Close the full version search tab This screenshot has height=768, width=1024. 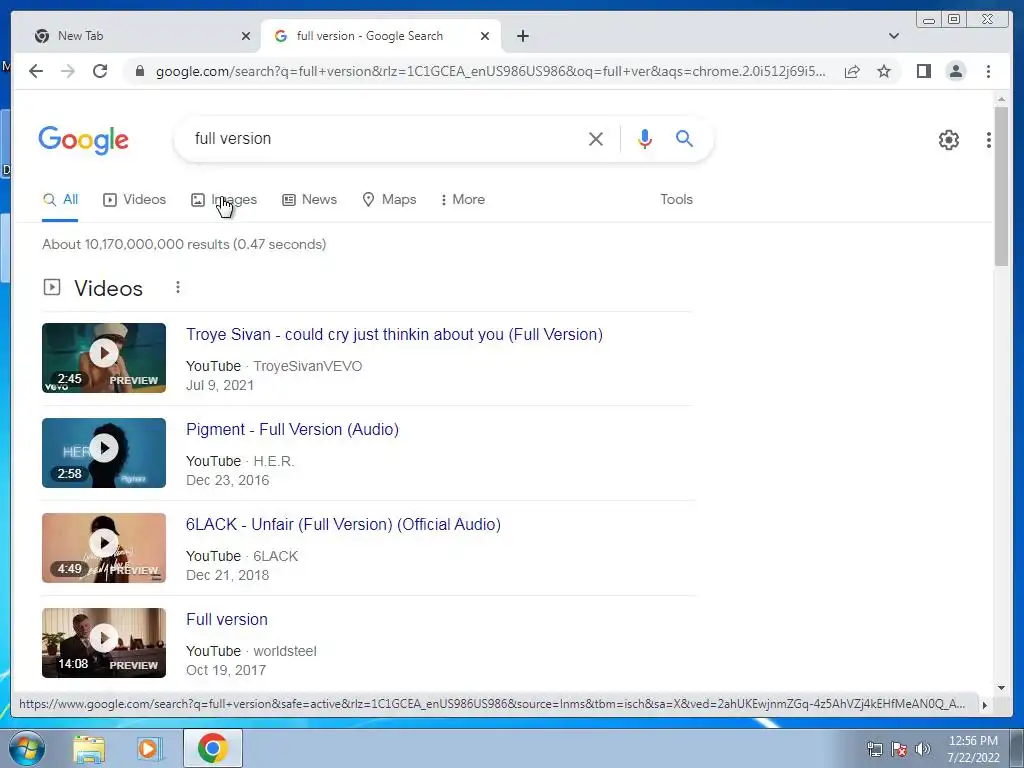point(485,36)
